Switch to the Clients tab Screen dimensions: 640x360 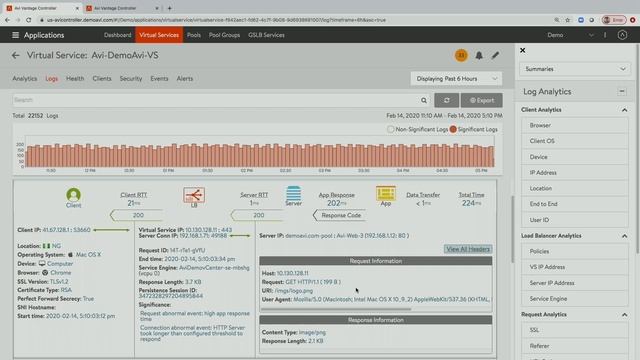102,78
